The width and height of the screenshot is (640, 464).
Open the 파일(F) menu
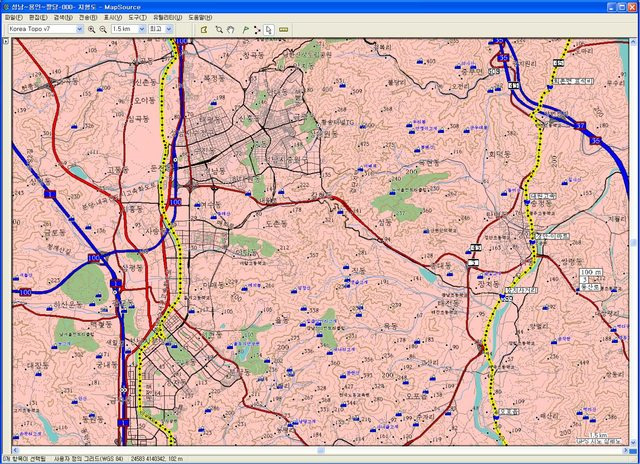tap(13, 18)
